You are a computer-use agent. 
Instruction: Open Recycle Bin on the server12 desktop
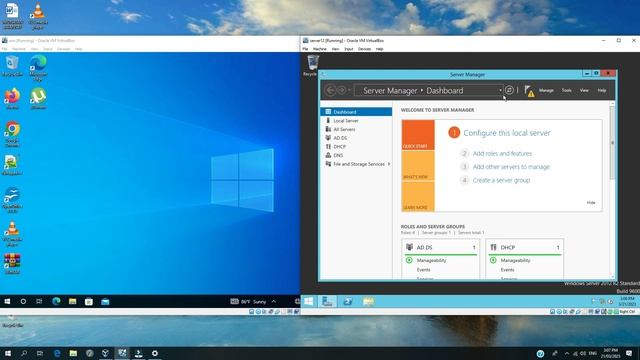point(313,65)
